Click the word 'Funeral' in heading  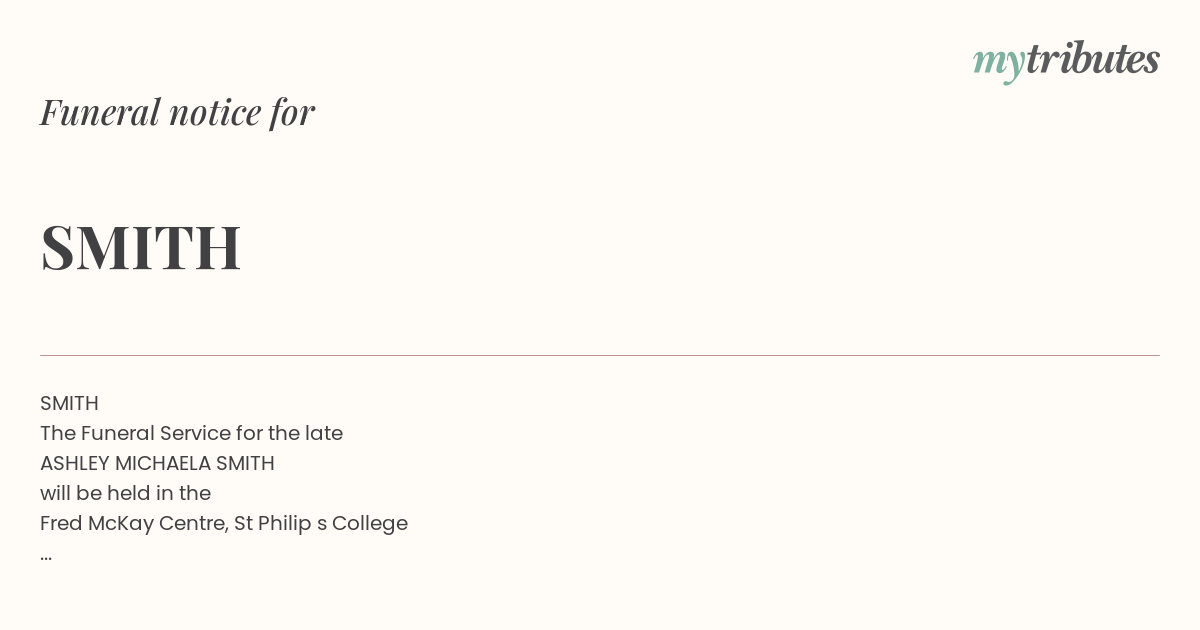100,112
